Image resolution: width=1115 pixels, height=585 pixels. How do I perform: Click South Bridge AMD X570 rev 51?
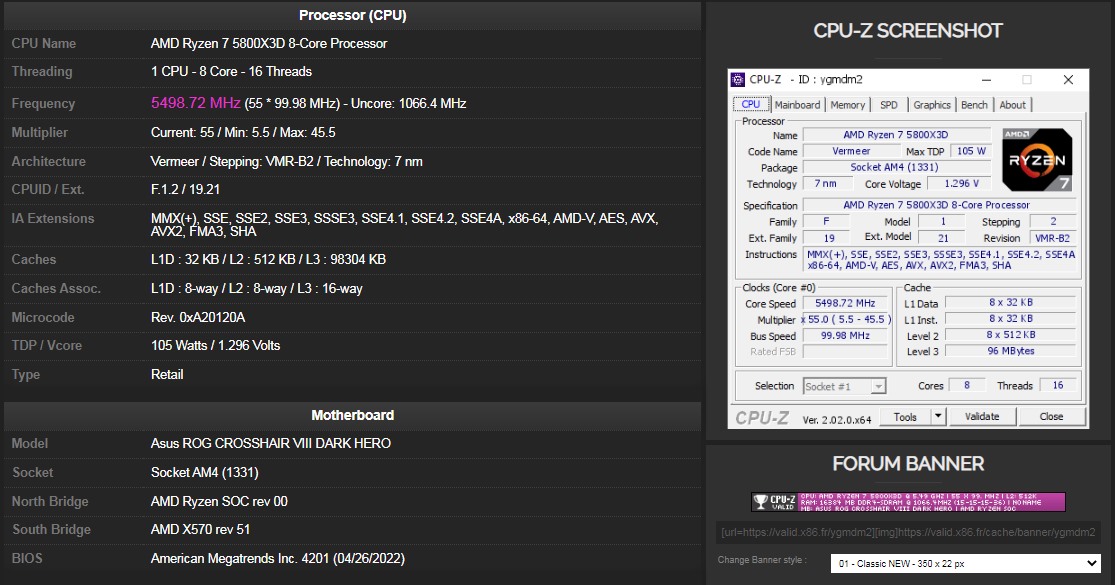pyautogui.click(x=201, y=530)
